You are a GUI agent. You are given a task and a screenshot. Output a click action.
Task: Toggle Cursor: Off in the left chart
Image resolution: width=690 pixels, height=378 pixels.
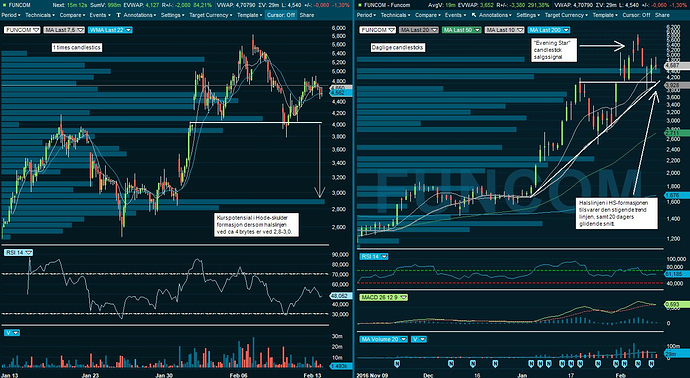[281, 15]
